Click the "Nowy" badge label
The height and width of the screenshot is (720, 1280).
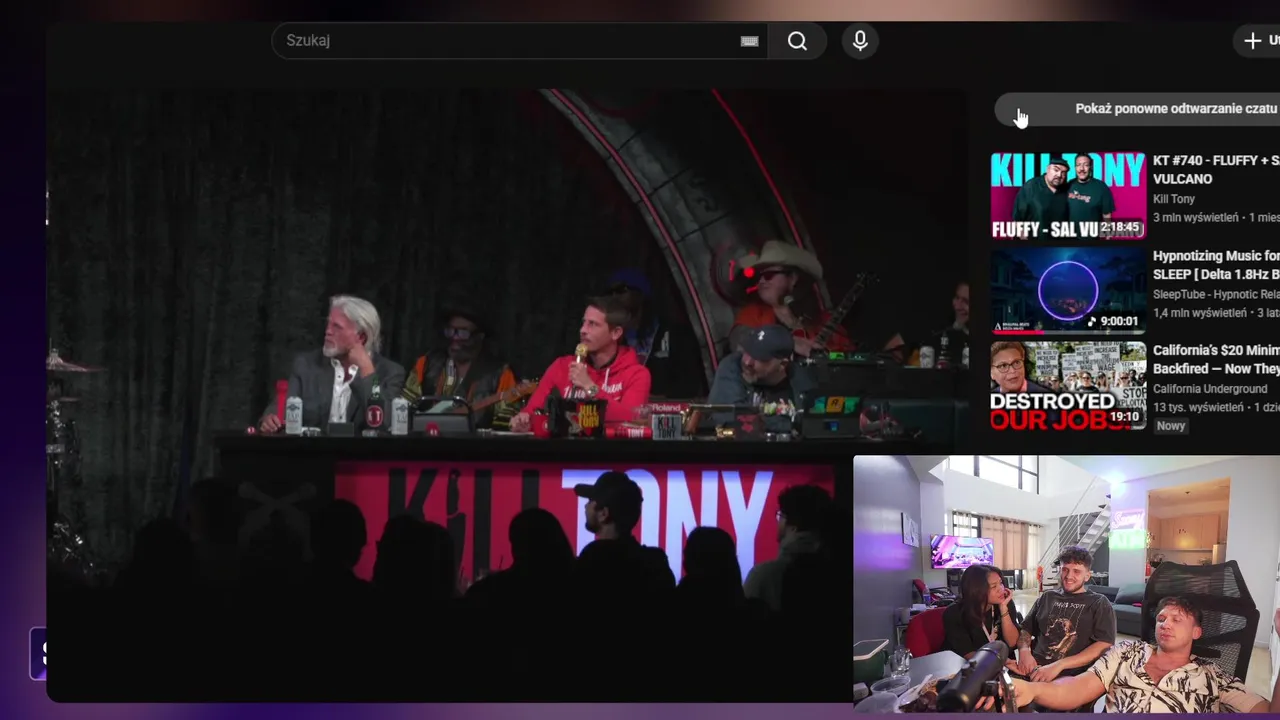tap(1171, 426)
